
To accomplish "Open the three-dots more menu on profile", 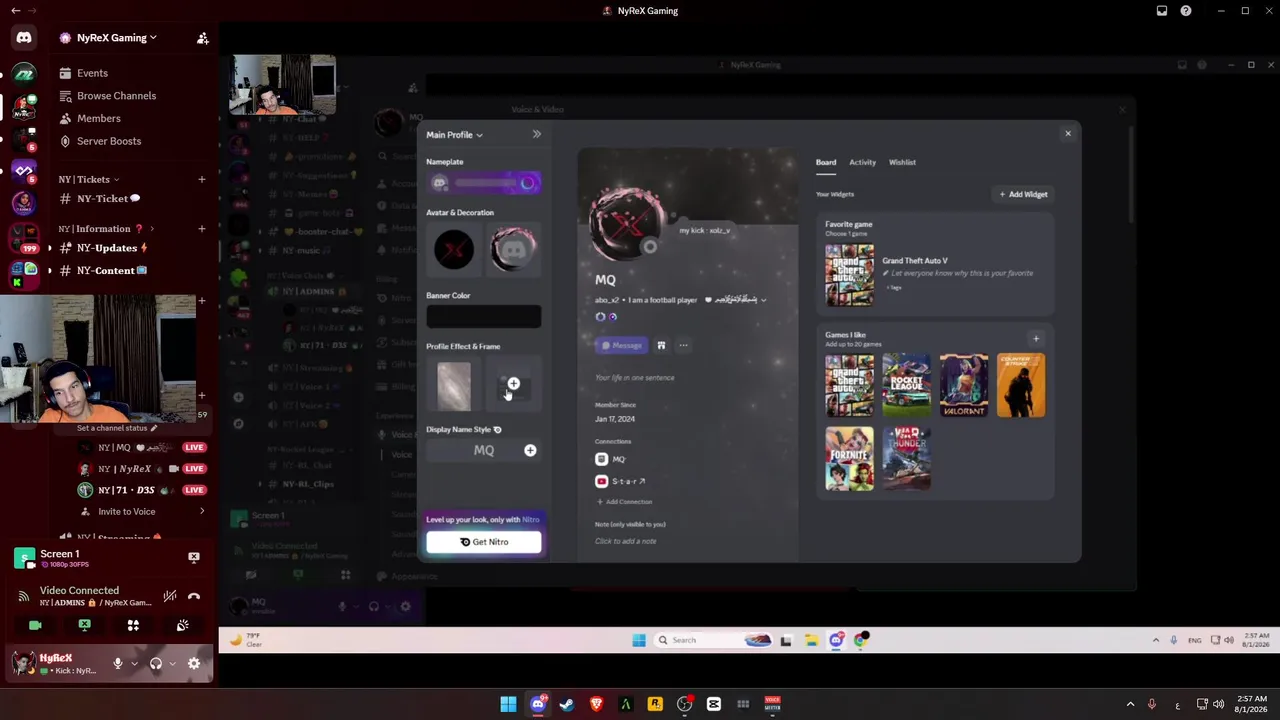I will coord(684,345).
